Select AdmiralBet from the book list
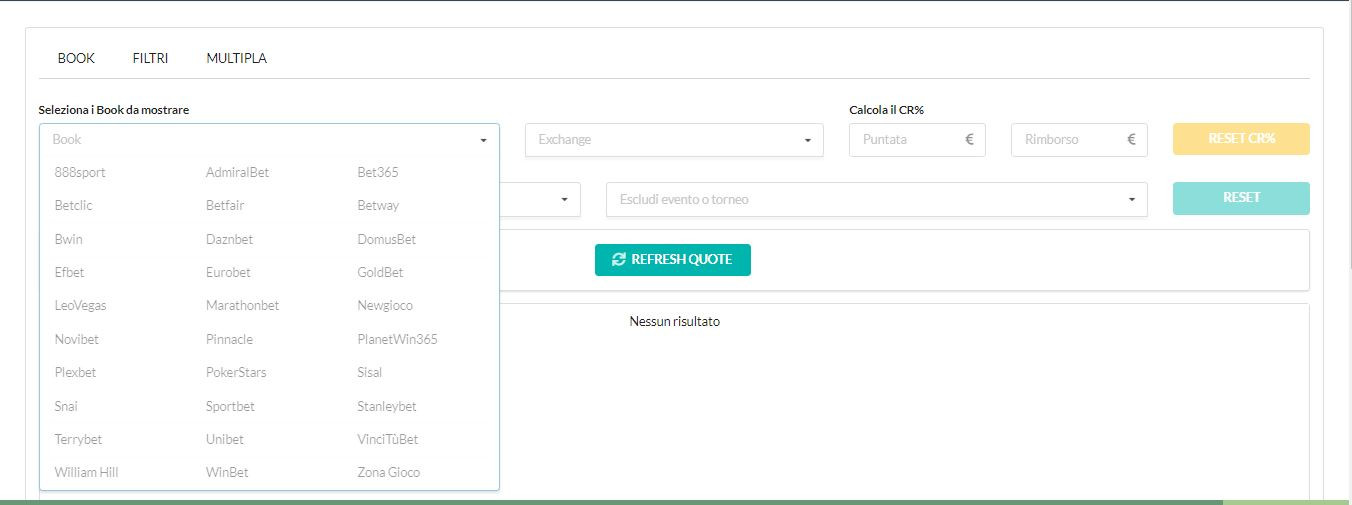 [238, 172]
